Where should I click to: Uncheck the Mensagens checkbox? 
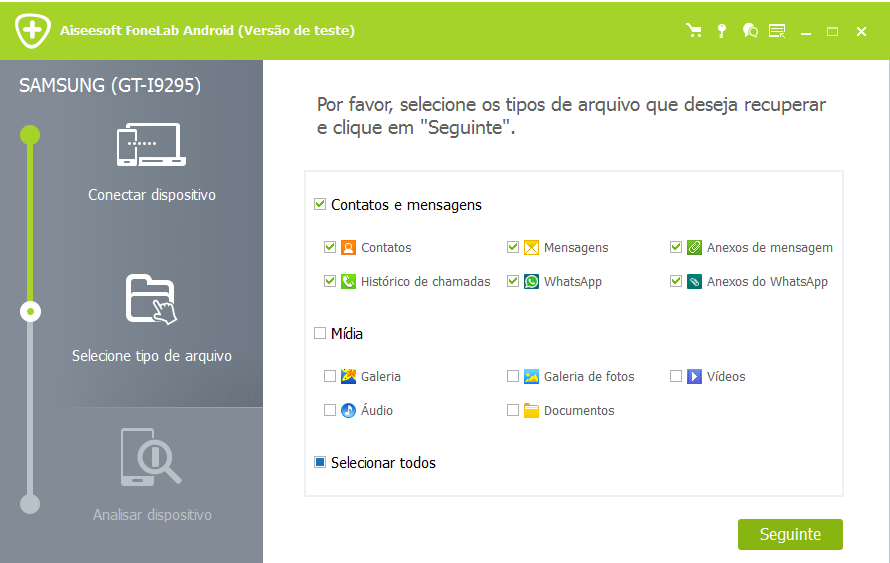(x=513, y=248)
